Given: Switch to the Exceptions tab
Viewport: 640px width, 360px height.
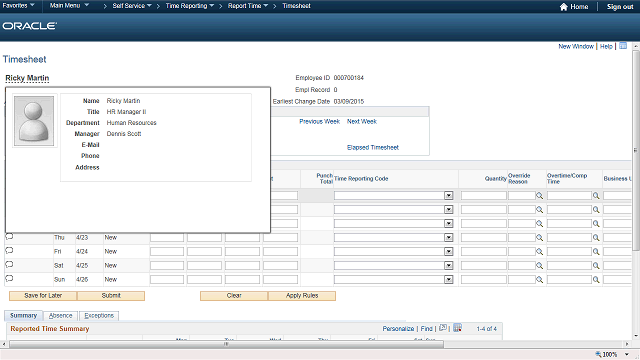Looking at the screenshot, I should pyautogui.click(x=99, y=316).
